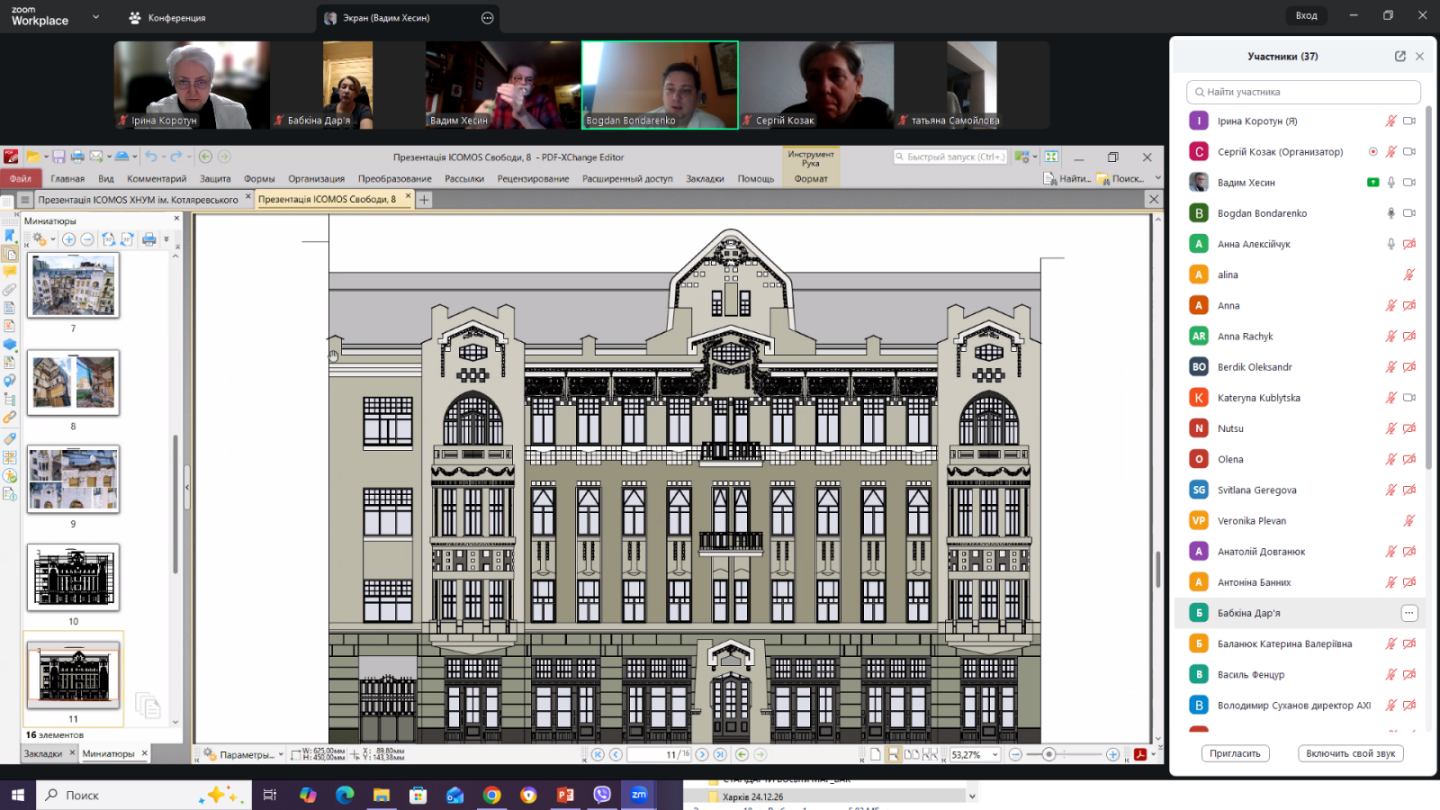Click the Найти find button

click(x=1066, y=178)
